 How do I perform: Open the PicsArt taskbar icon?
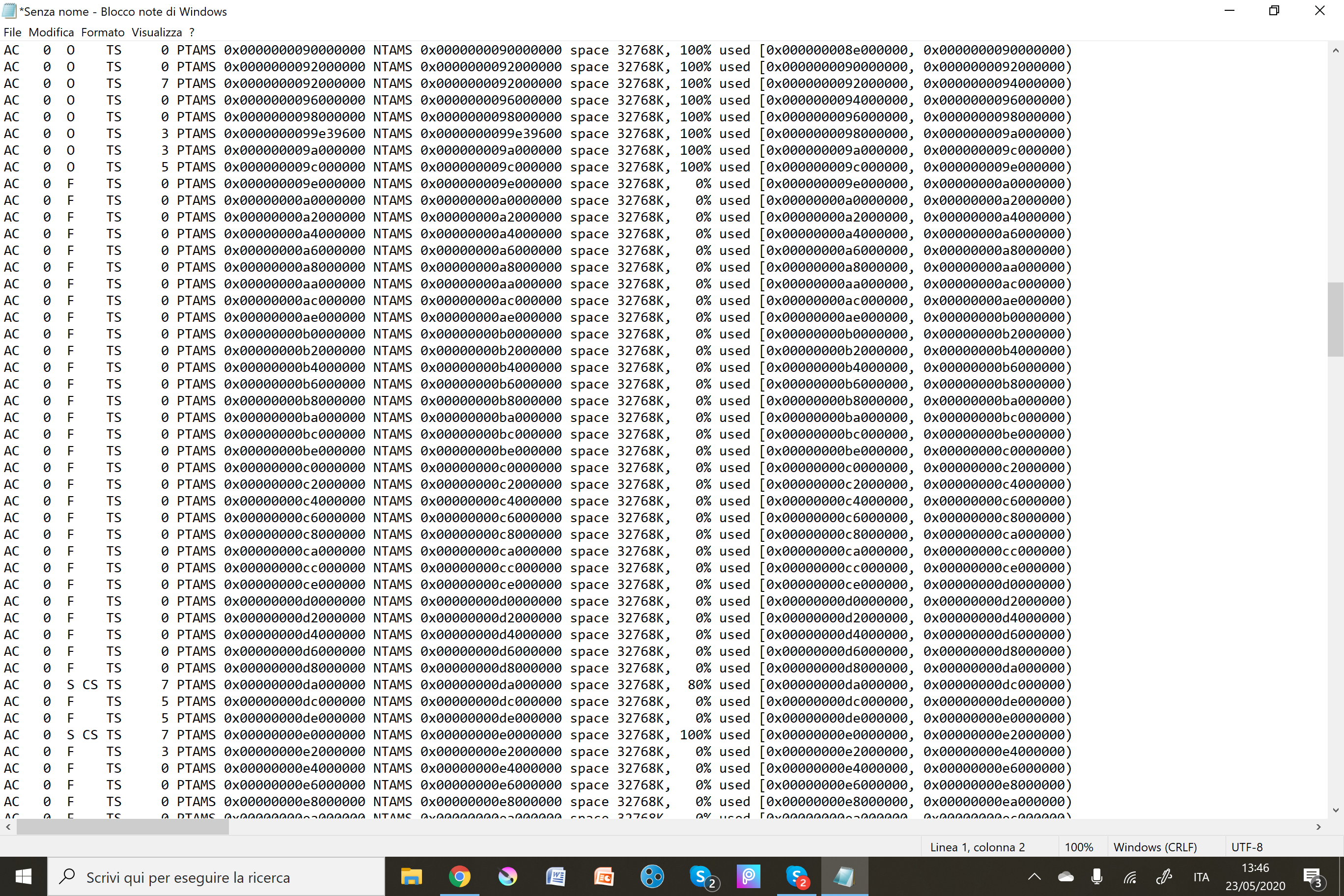click(748, 876)
